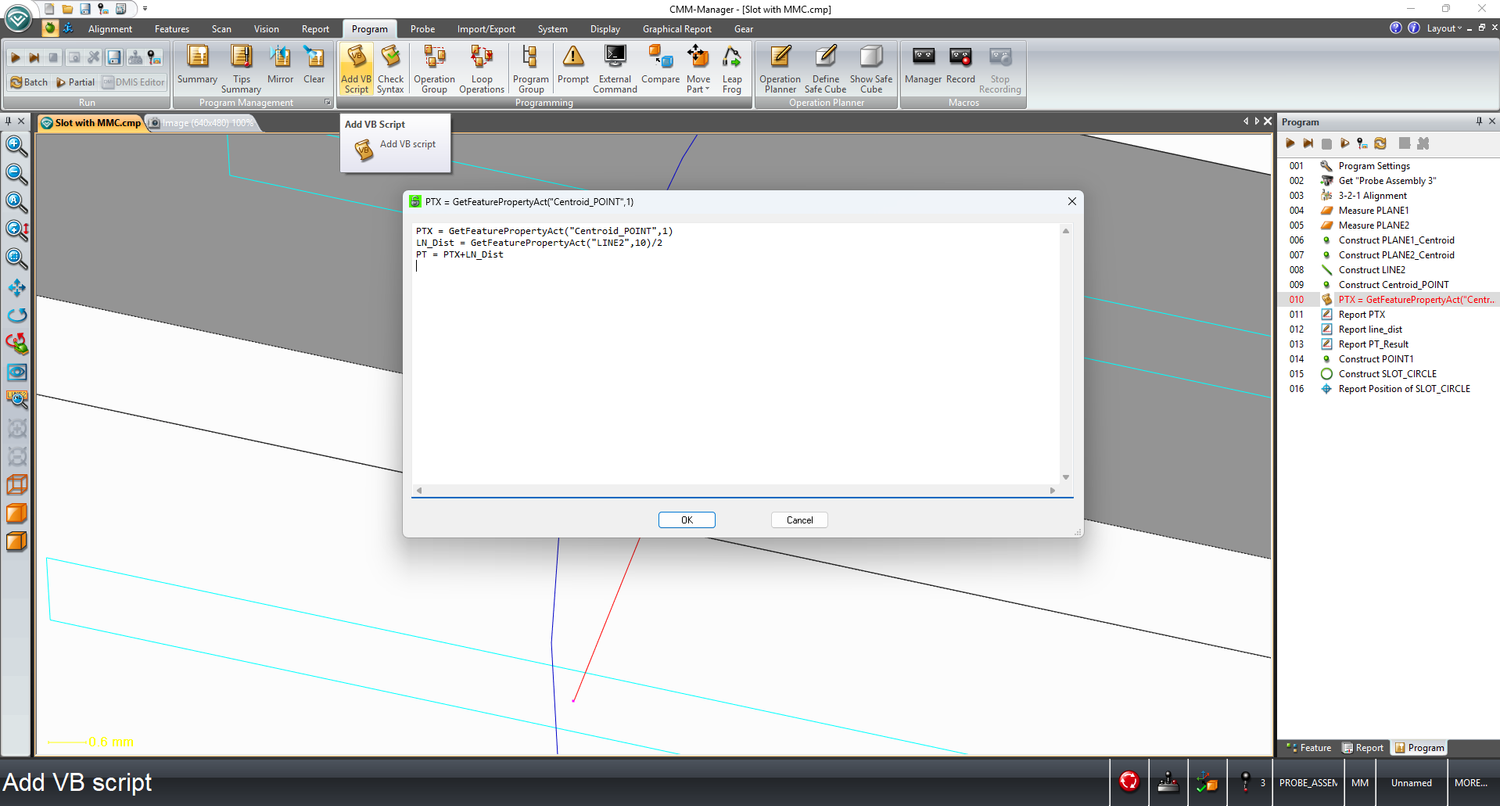
Task: Confirm the VB script with OK
Action: [x=687, y=519]
